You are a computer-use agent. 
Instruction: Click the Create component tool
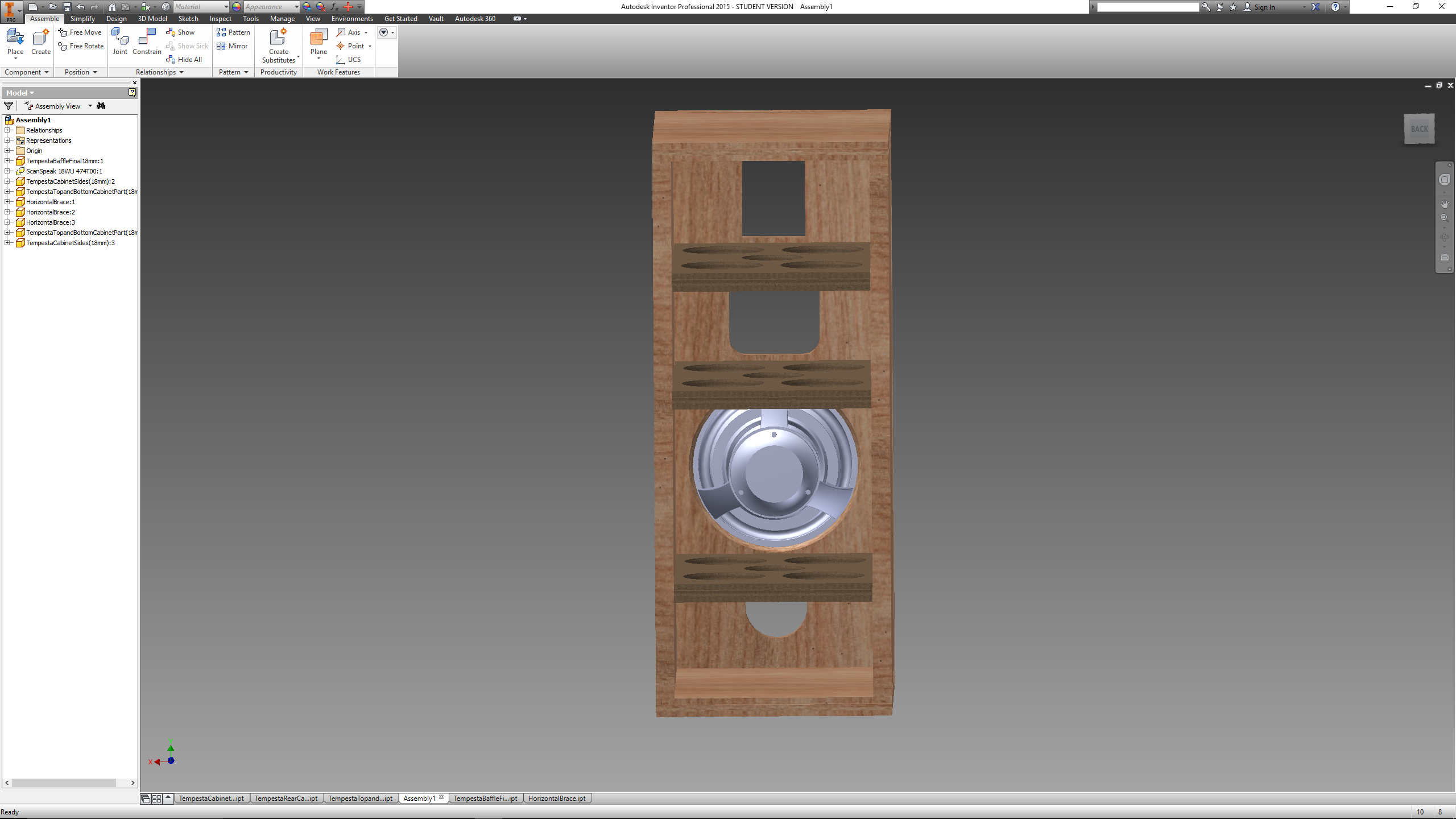pyautogui.click(x=41, y=43)
